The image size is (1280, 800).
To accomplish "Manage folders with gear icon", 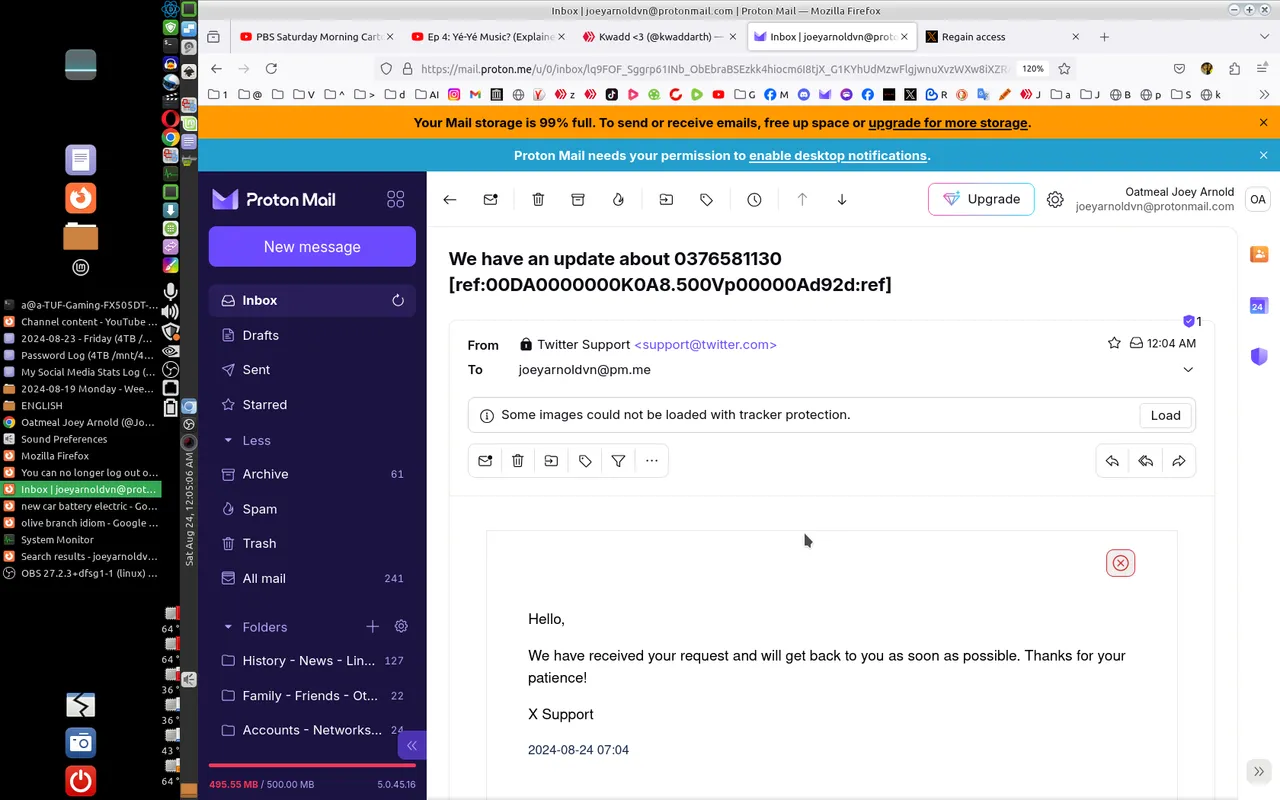I will click(401, 627).
